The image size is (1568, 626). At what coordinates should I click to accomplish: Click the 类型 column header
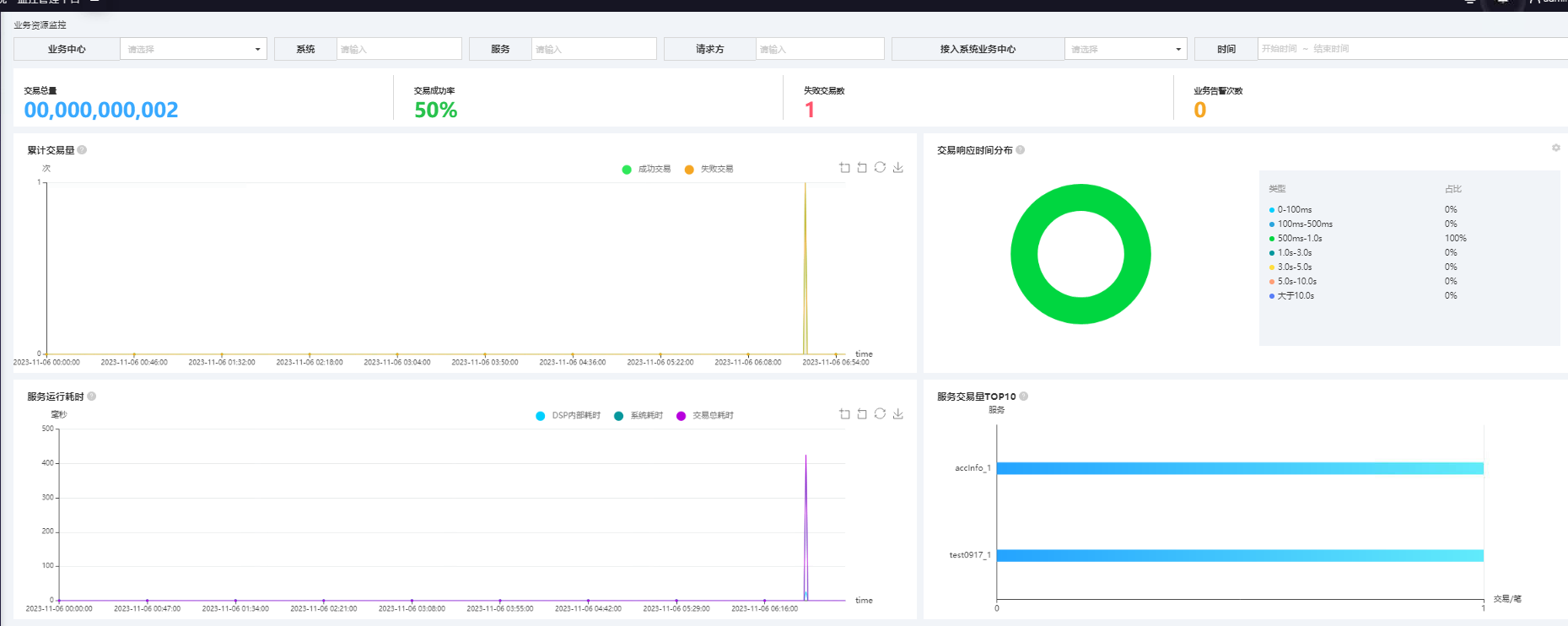1277,189
